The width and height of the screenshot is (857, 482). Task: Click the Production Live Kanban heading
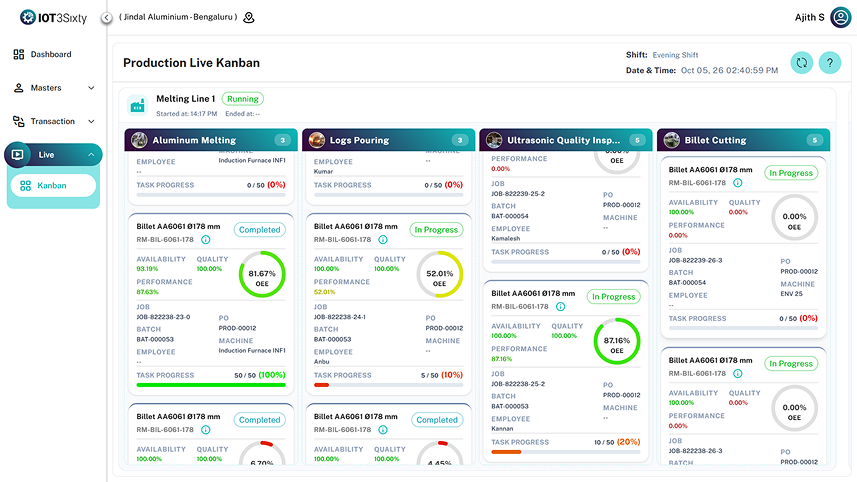coord(191,63)
